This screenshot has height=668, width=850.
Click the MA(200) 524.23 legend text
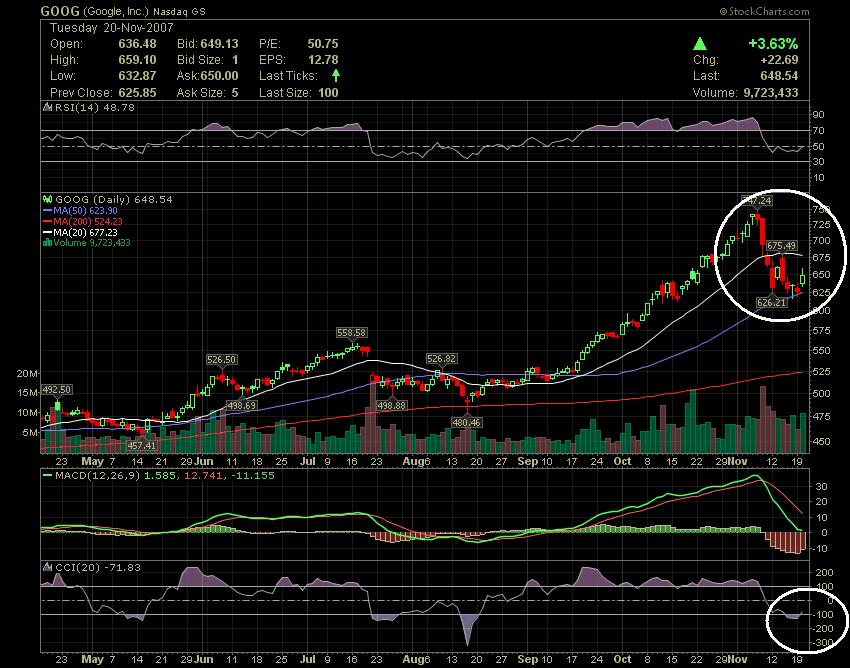click(88, 221)
